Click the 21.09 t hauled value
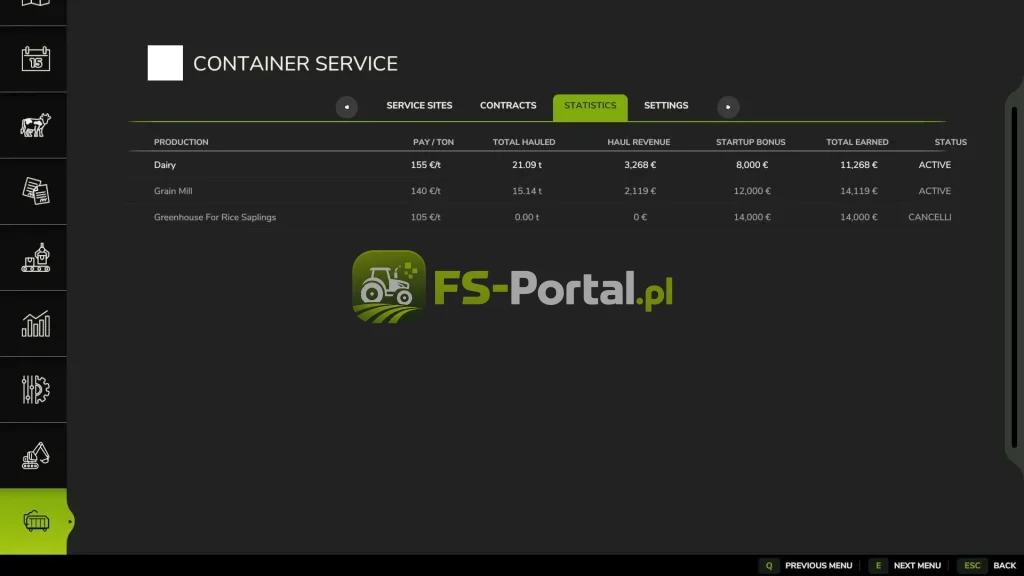The image size is (1024, 576). 526,165
